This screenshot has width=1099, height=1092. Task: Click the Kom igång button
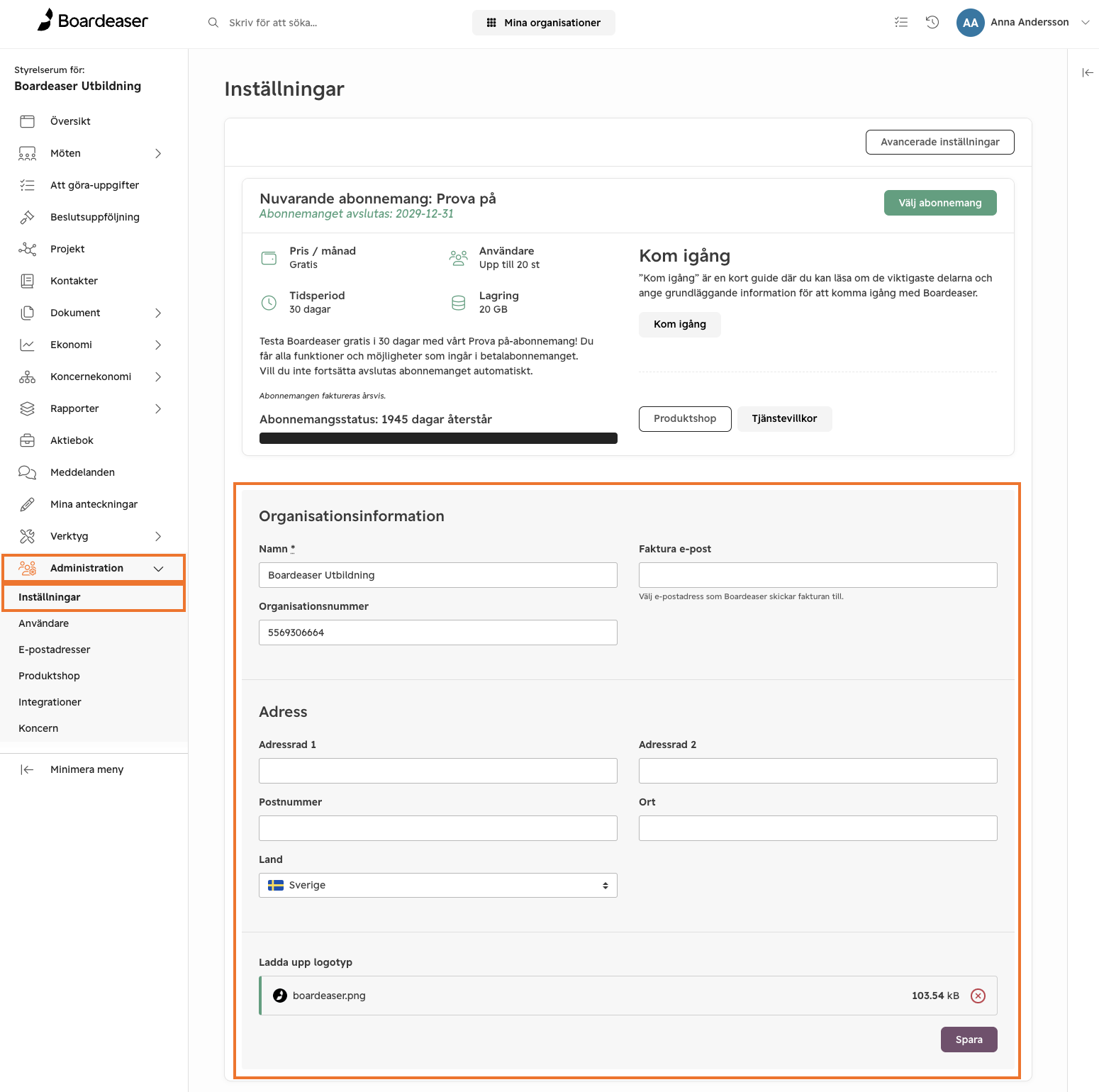click(679, 324)
